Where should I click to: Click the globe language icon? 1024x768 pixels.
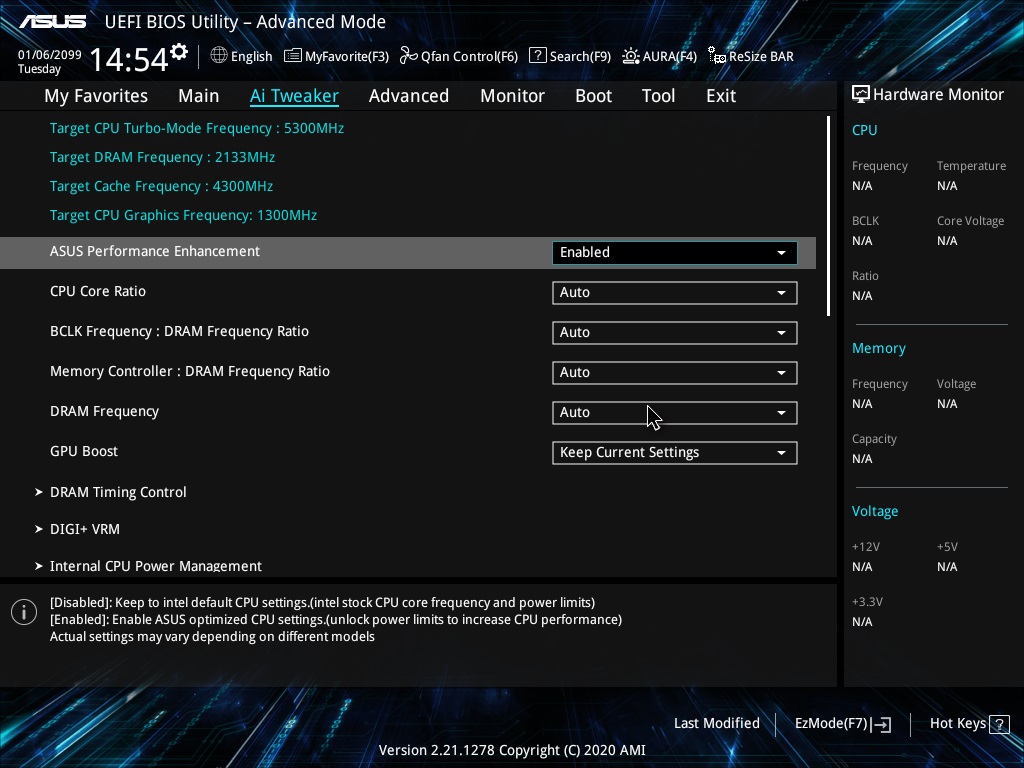pos(219,56)
